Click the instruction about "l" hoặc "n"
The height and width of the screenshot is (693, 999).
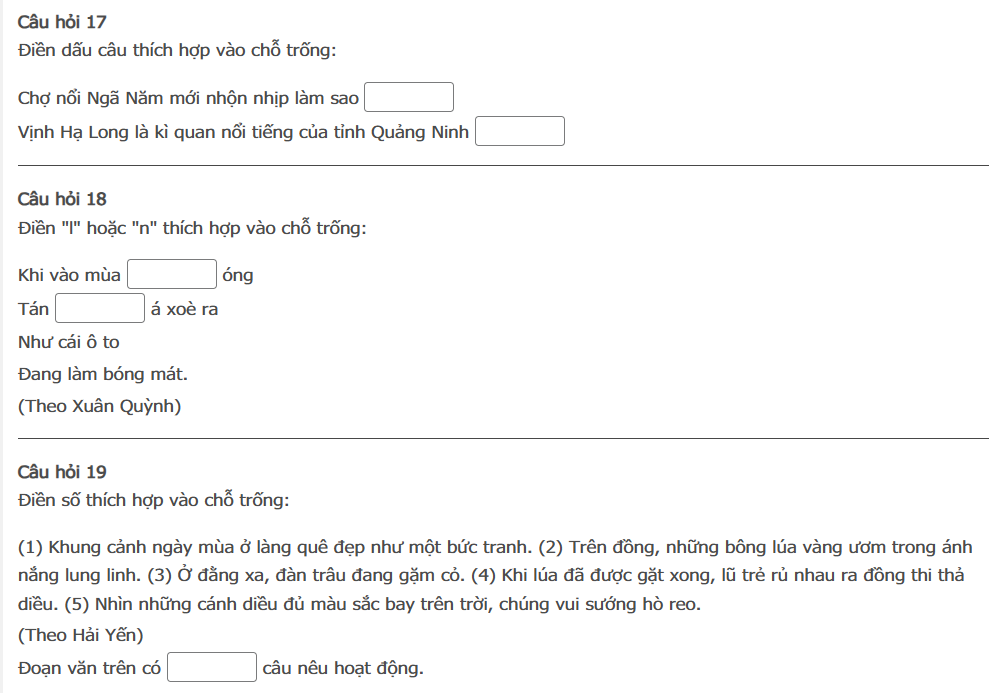[193, 228]
